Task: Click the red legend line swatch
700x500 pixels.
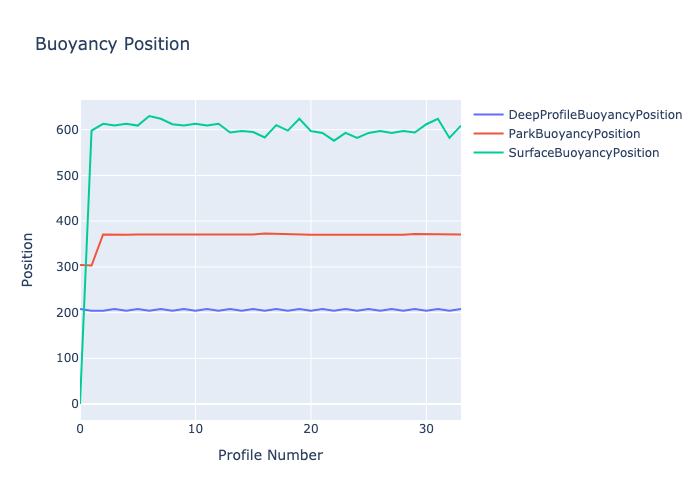Action: pos(488,134)
